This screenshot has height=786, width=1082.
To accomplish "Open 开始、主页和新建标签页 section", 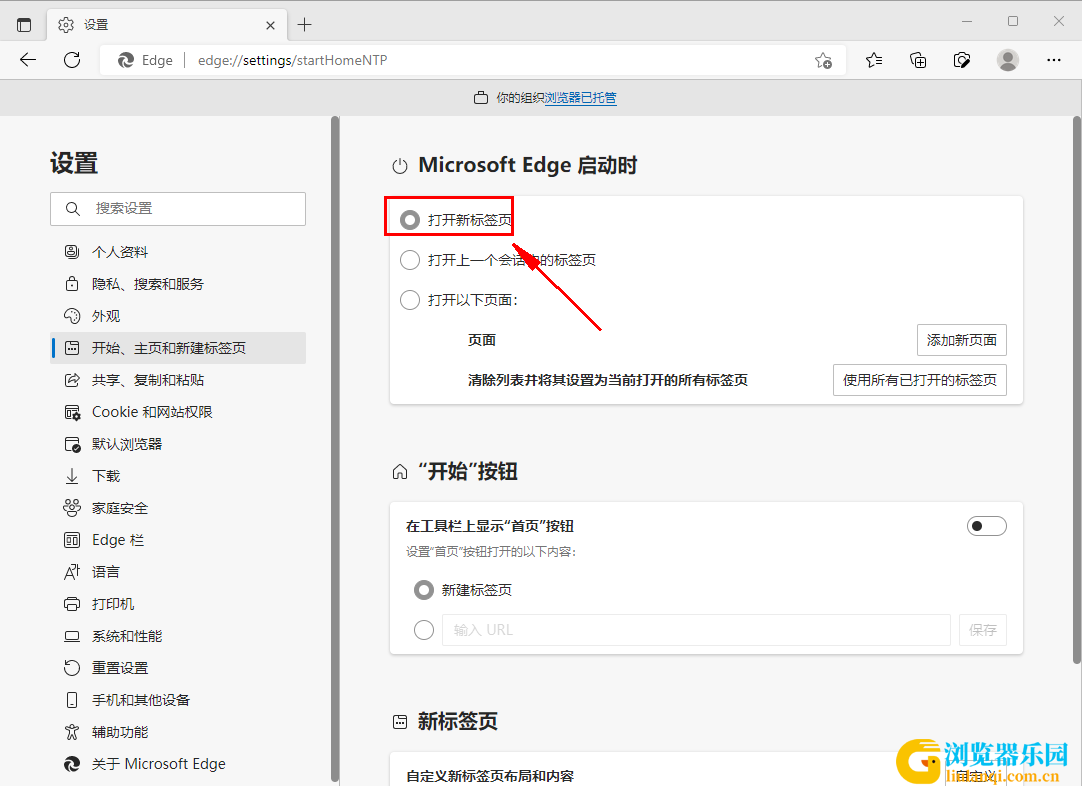I will 179,348.
